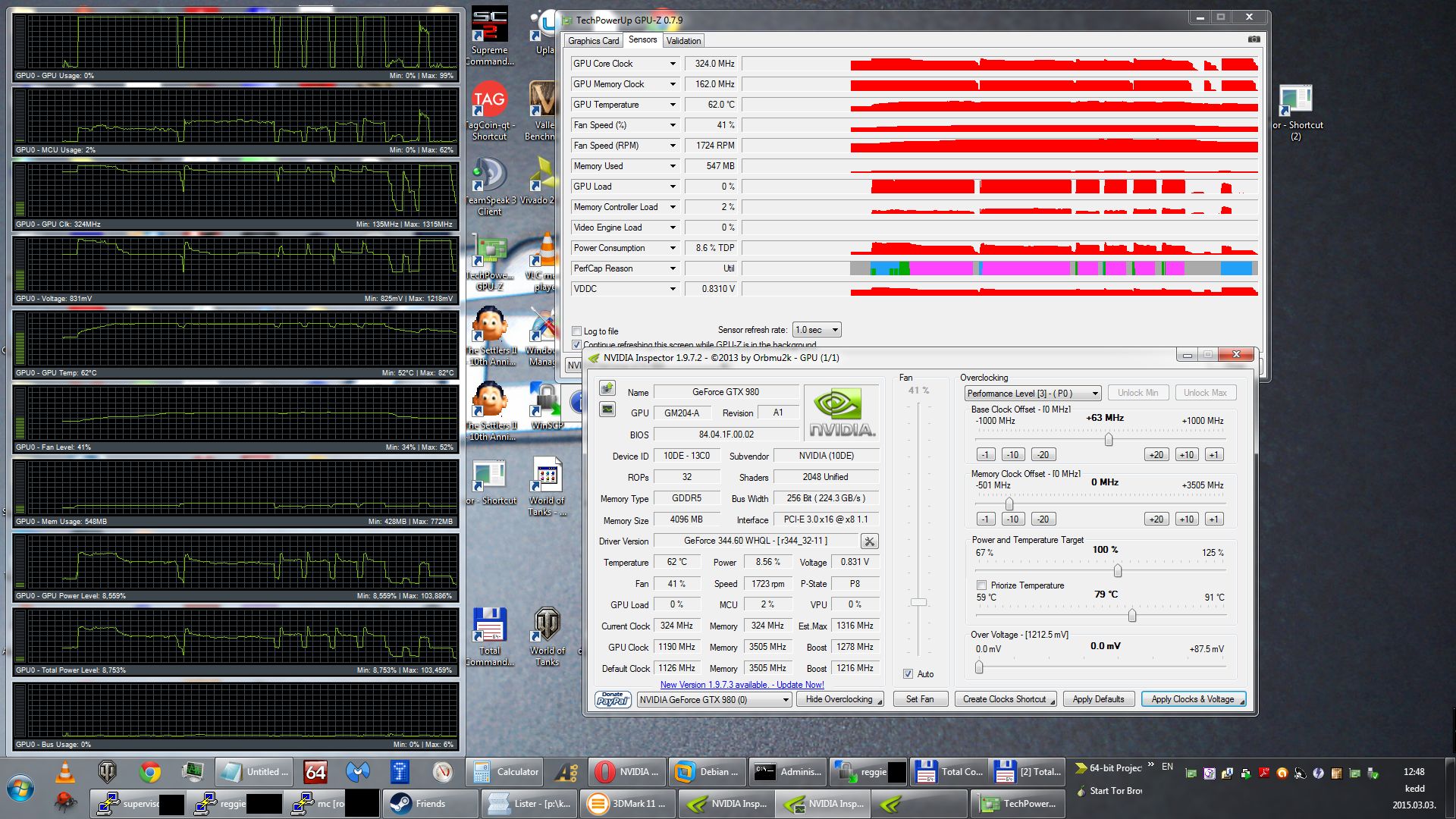Switch to the TechPowerUp taskbar button

point(1018,804)
